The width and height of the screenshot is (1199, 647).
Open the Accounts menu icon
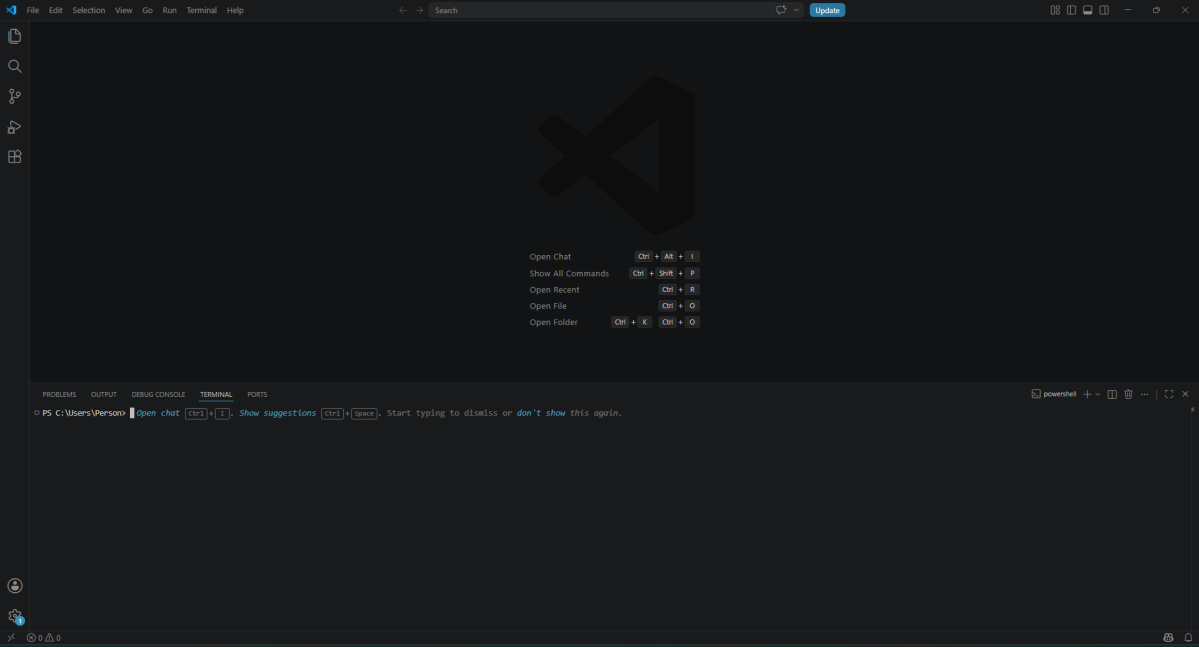pos(15,586)
